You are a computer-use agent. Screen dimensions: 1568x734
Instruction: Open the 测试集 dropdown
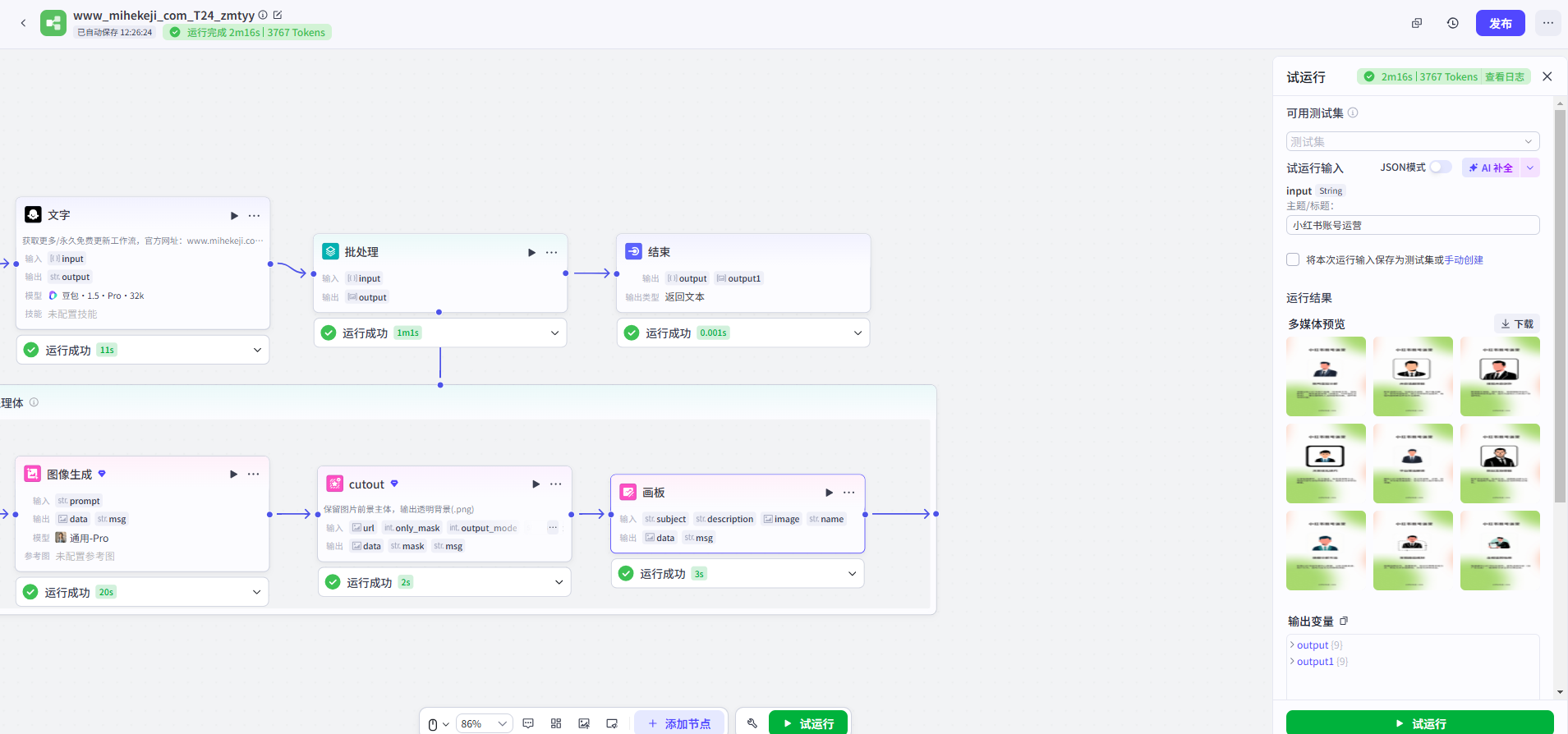(1412, 141)
